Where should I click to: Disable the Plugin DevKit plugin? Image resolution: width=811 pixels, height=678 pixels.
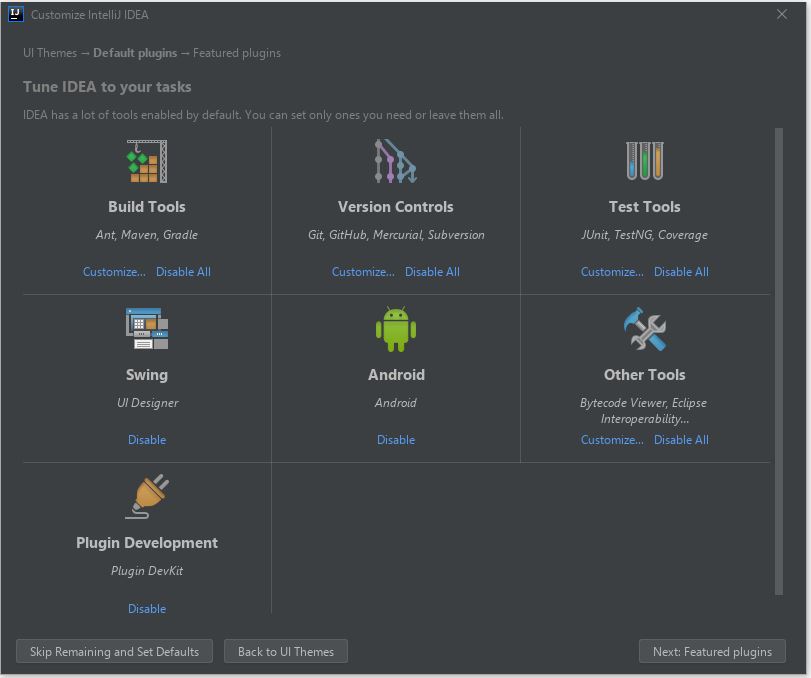point(147,609)
